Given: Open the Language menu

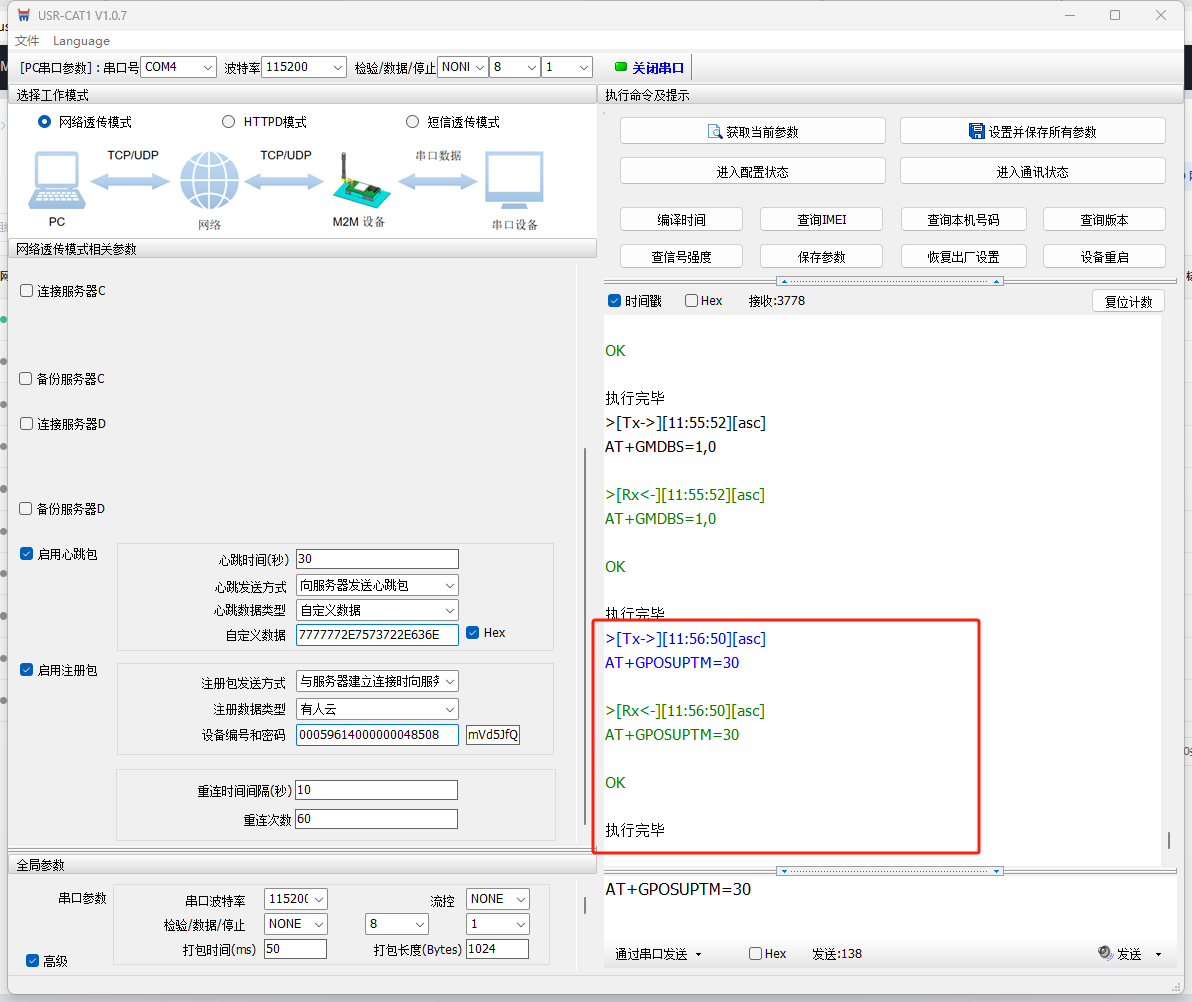Looking at the screenshot, I should coord(81,41).
